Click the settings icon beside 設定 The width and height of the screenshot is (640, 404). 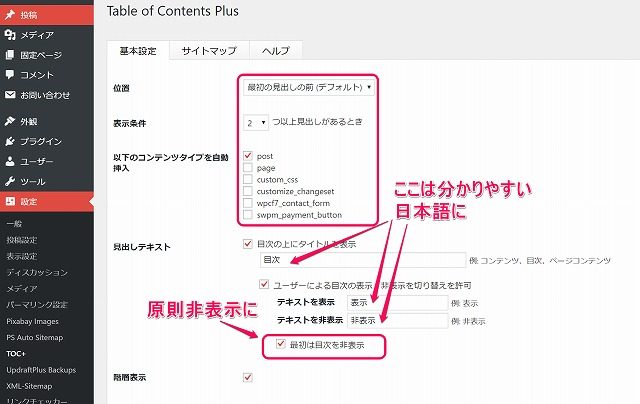point(10,201)
